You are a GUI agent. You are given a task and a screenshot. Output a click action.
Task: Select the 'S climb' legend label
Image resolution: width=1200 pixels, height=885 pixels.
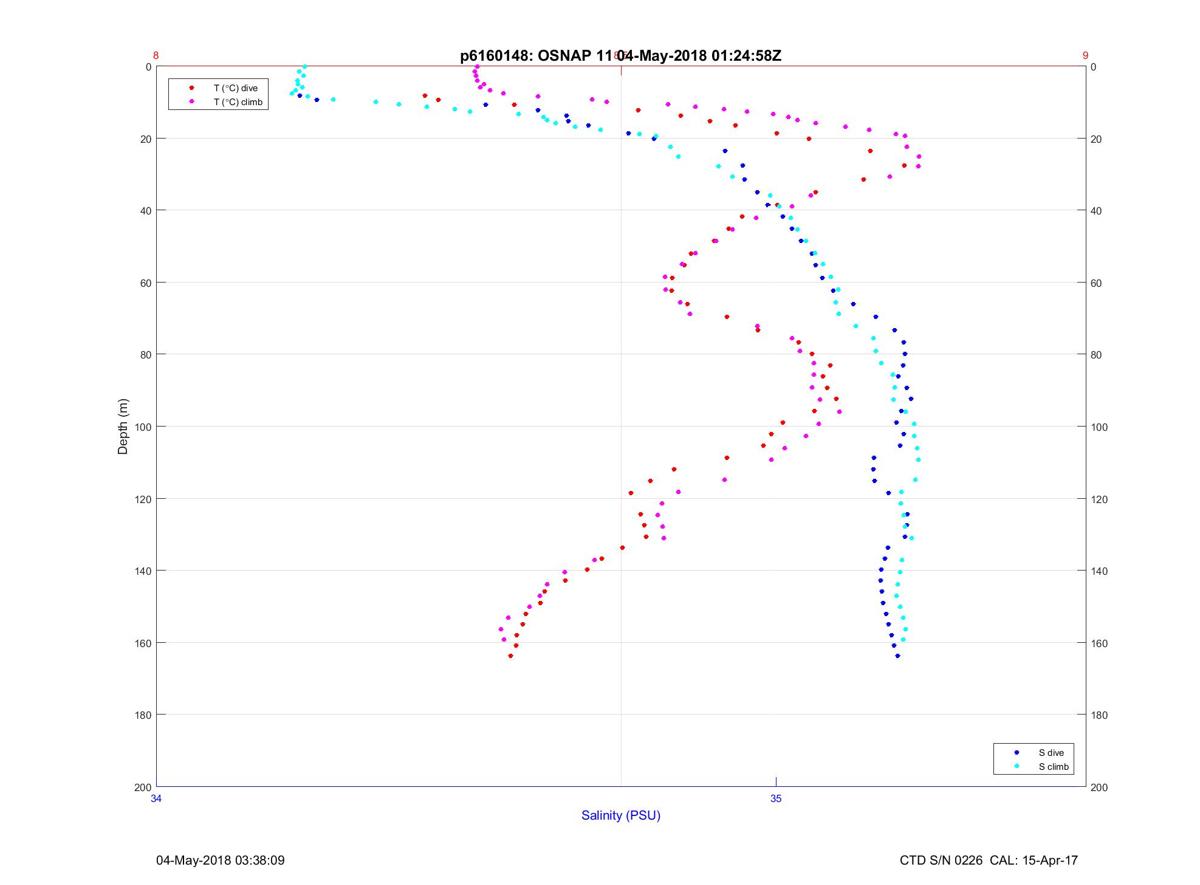[x=1053, y=766]
